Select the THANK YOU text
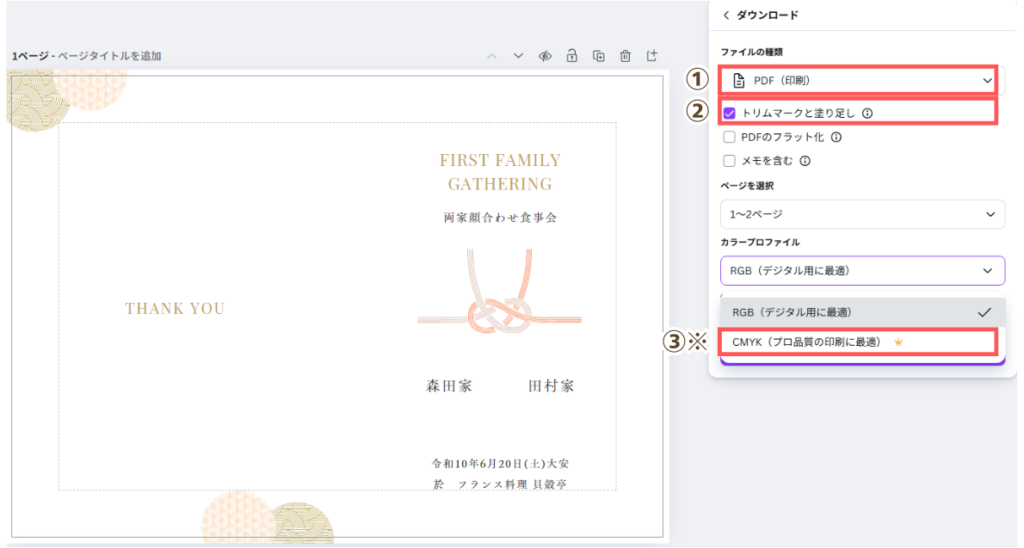Image resolution: width=1024 pixels, height=548 pixels. click(x=175, y=308)
